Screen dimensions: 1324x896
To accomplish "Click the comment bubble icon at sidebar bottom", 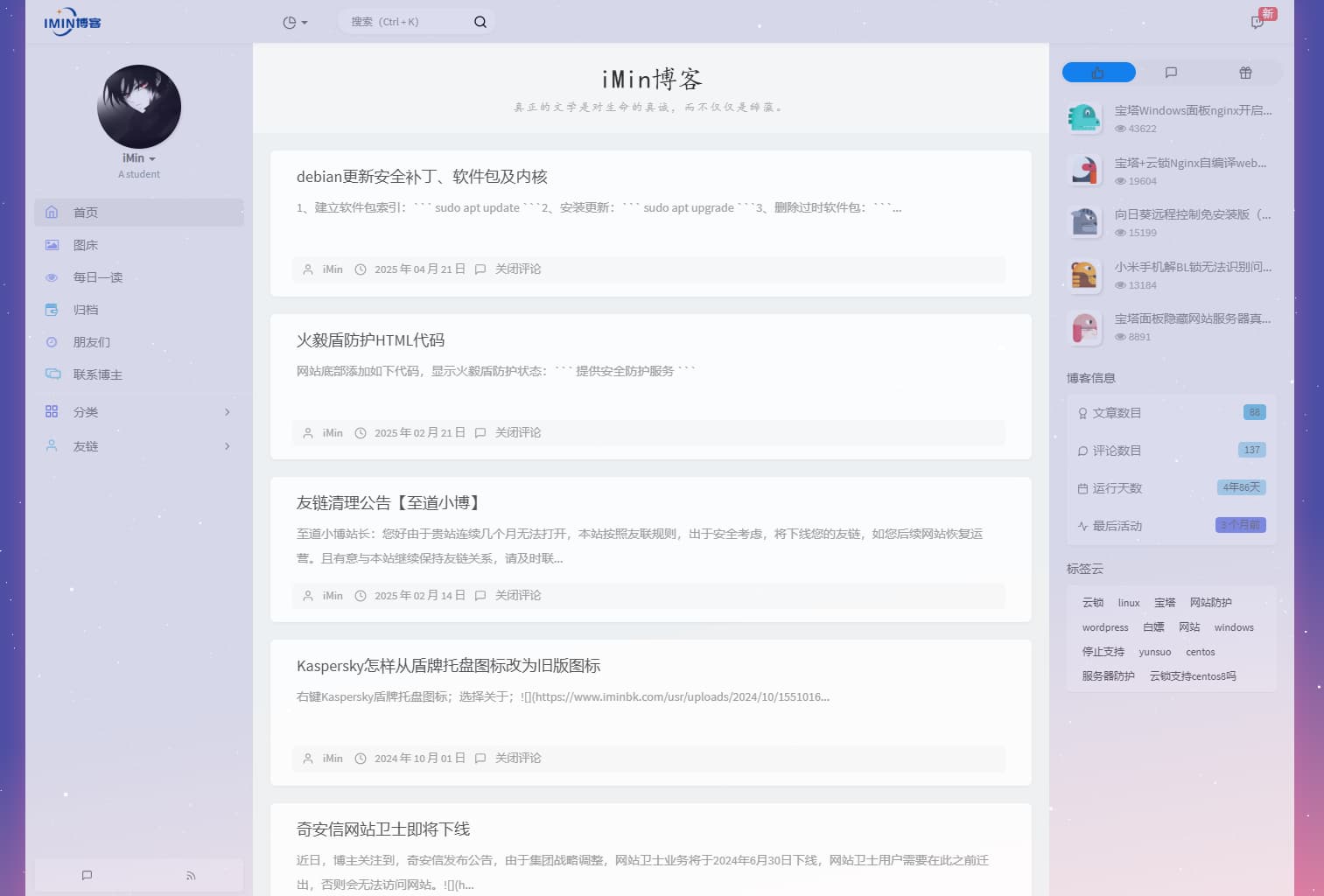I will point(86,875).
